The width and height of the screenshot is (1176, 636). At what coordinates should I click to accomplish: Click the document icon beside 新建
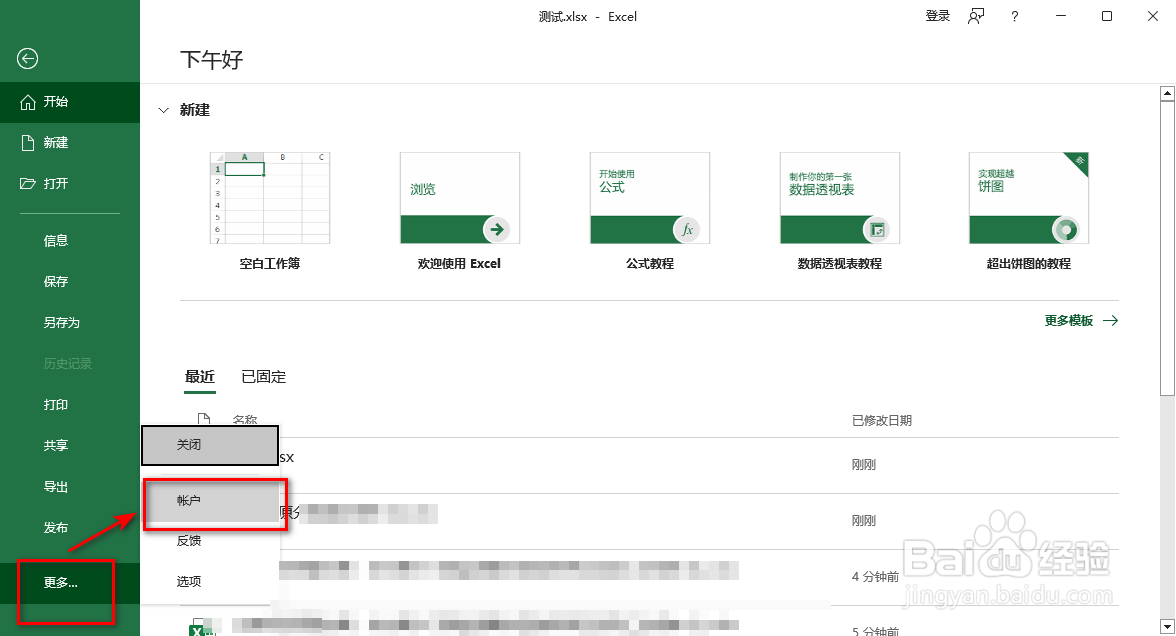28,142
